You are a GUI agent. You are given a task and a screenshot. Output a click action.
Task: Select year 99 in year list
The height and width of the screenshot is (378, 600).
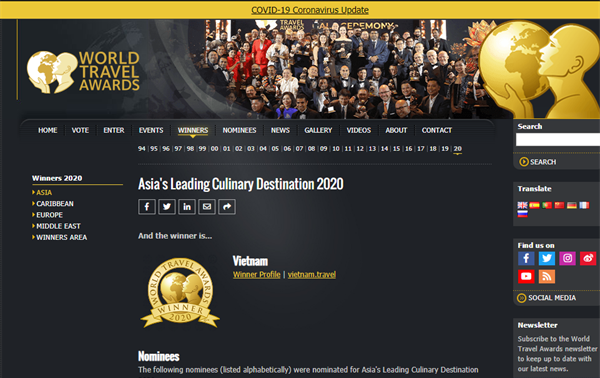click(x=202, y=149)
